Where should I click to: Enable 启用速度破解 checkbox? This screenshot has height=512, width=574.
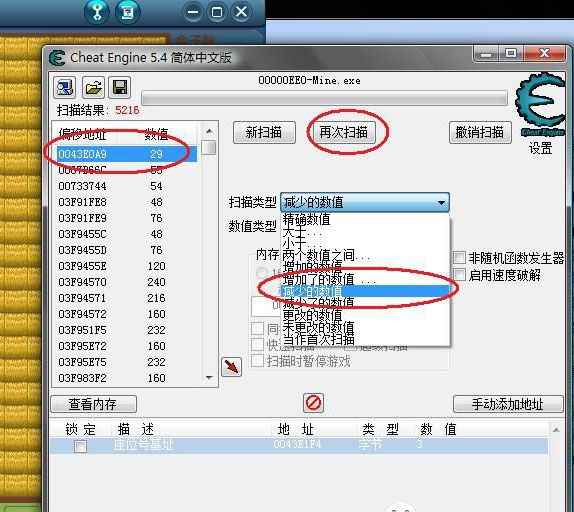[x=459, y=274]
